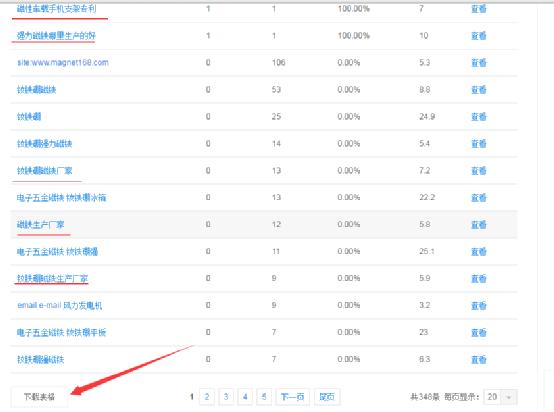Image resolution: width=554 pixels, height=412 pixels.
Task: Open the 电子五金磁铁 钕铁硼冰箱 keyword link
Action: tap(61, 198)
